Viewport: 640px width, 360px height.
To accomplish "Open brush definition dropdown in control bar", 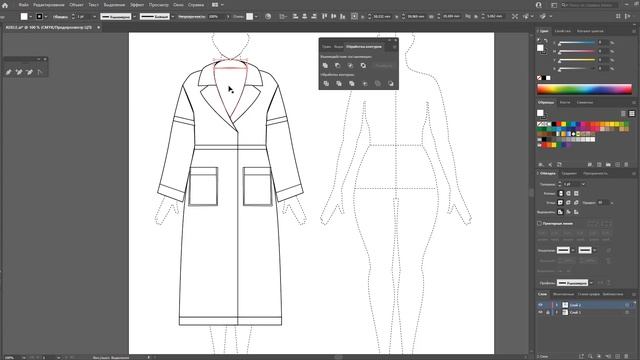I will (x=173, y=16).
